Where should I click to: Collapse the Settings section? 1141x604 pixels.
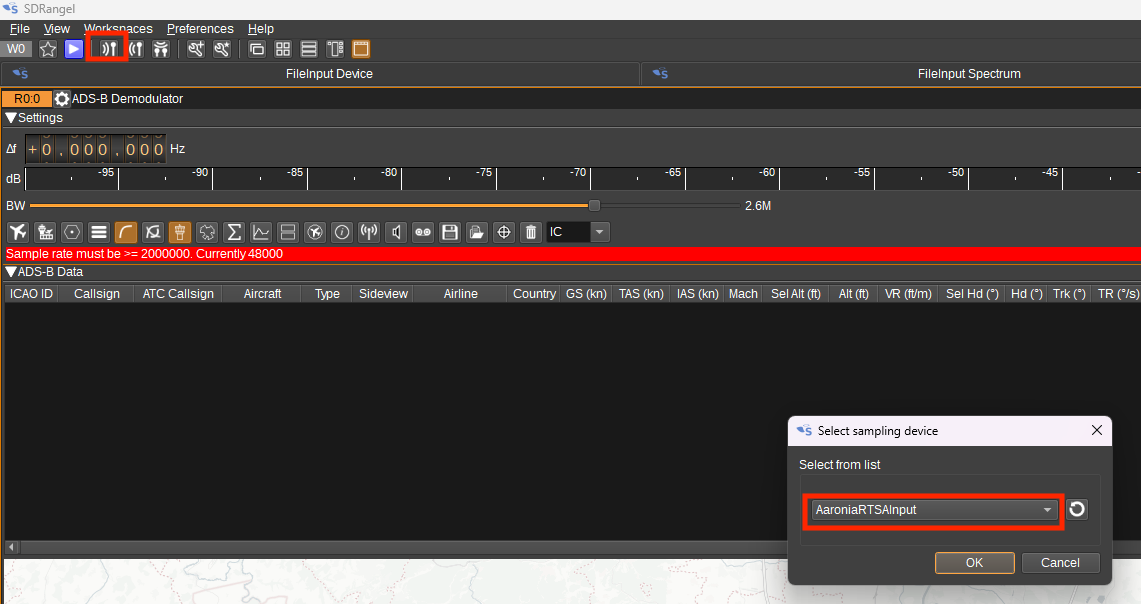pos(11,118)
